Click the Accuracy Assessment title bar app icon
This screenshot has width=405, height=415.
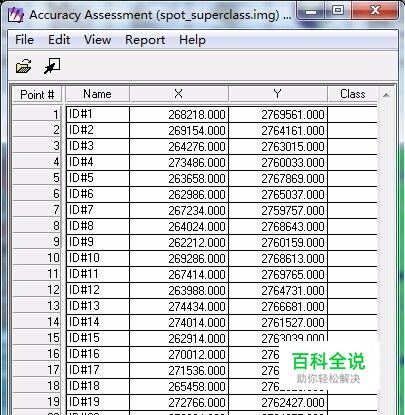(x=16, y=15)
